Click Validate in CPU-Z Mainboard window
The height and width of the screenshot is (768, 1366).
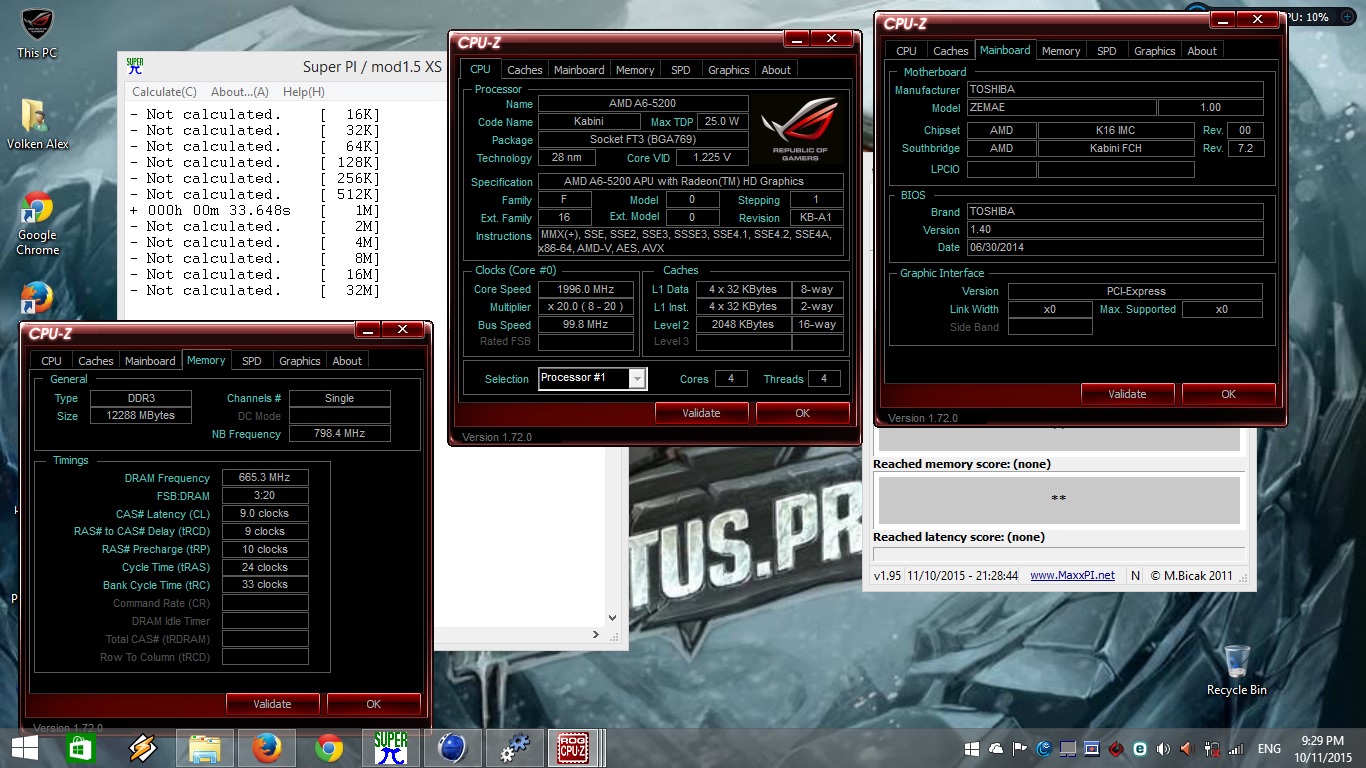coord(1127,394)
